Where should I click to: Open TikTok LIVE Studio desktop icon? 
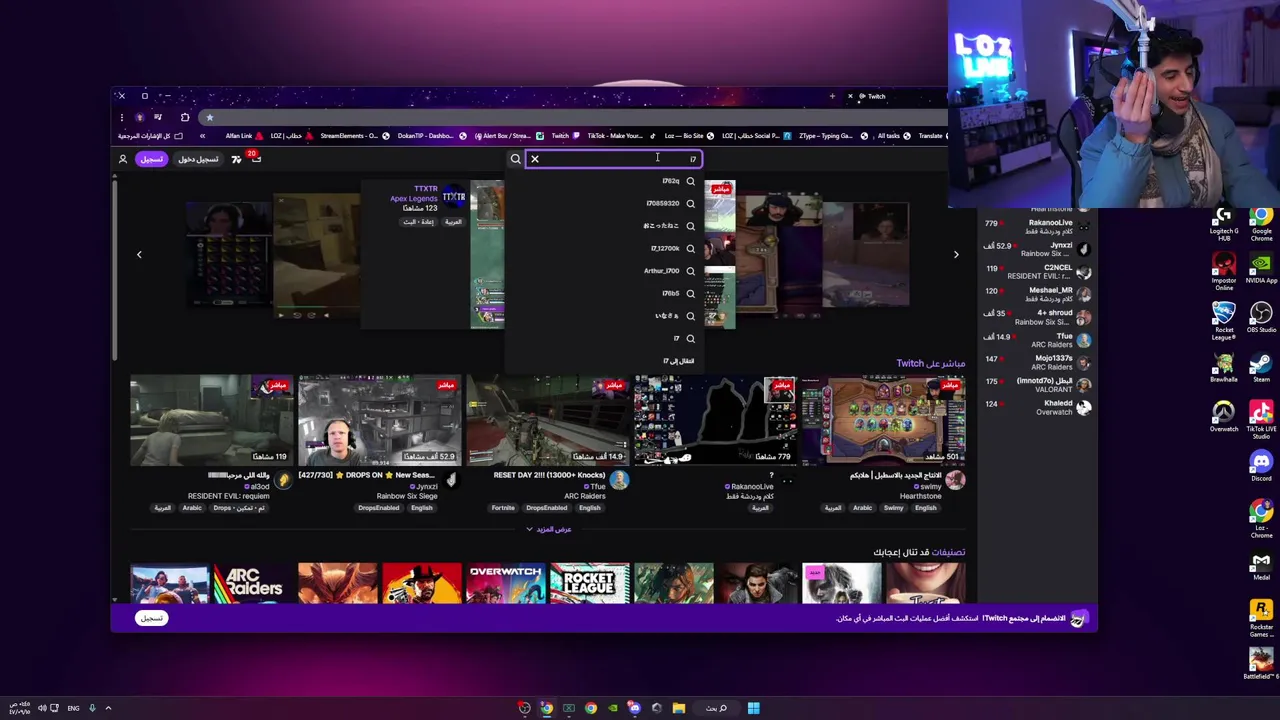(1261, 418)
